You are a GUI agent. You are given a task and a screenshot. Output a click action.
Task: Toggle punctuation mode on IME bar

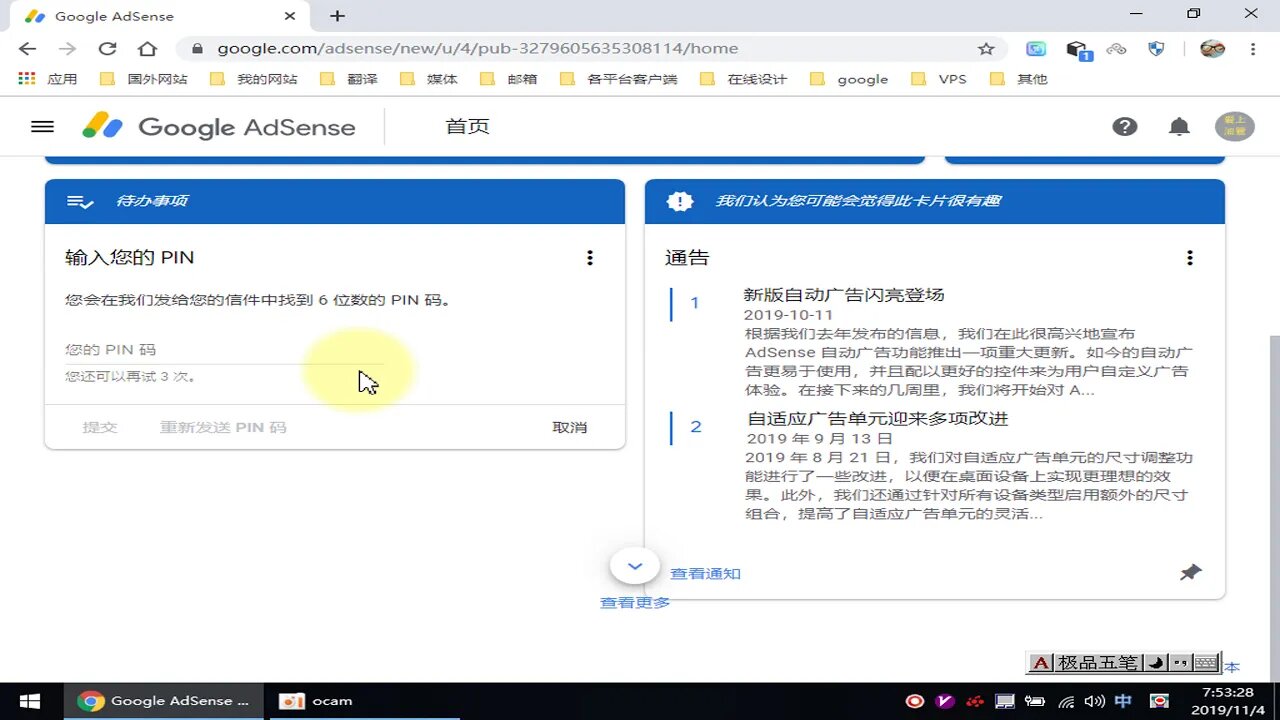pos(1180,662)
